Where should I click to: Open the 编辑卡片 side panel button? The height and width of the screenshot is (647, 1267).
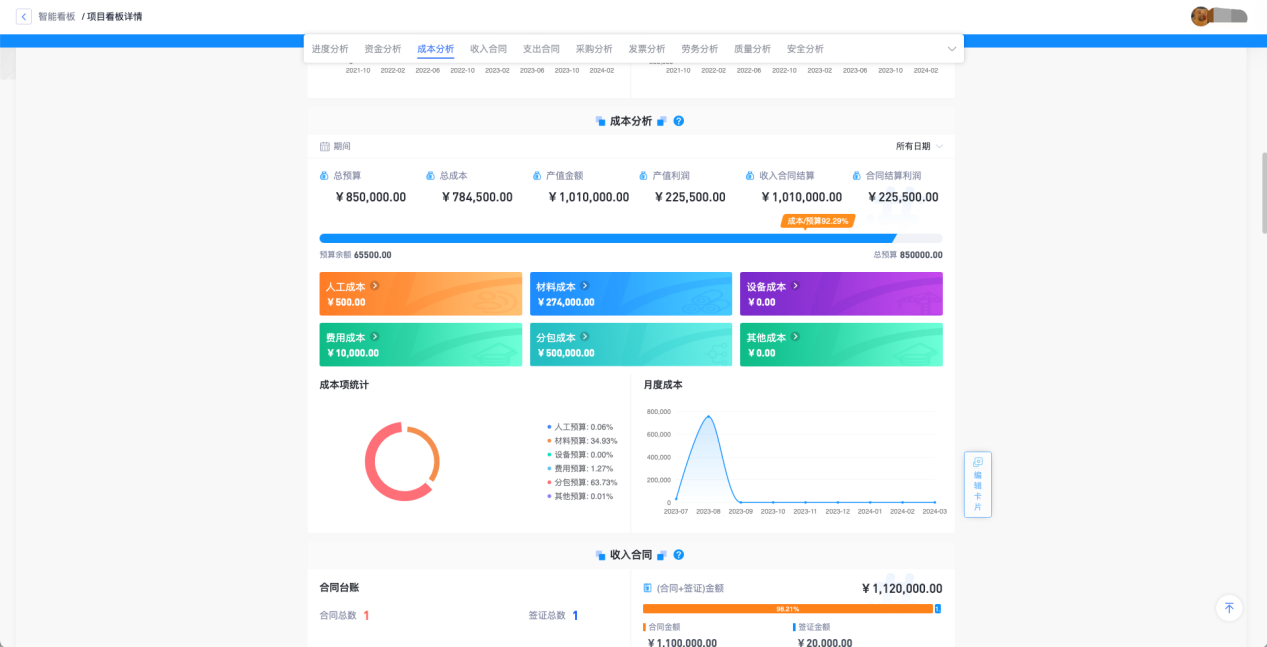[x=978, y=485]
